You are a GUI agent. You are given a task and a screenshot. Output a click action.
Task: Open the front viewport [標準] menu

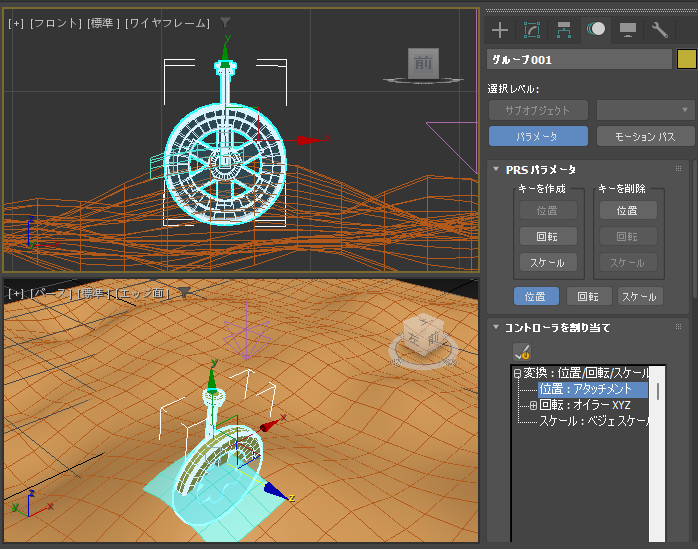[x=103, y=23]
